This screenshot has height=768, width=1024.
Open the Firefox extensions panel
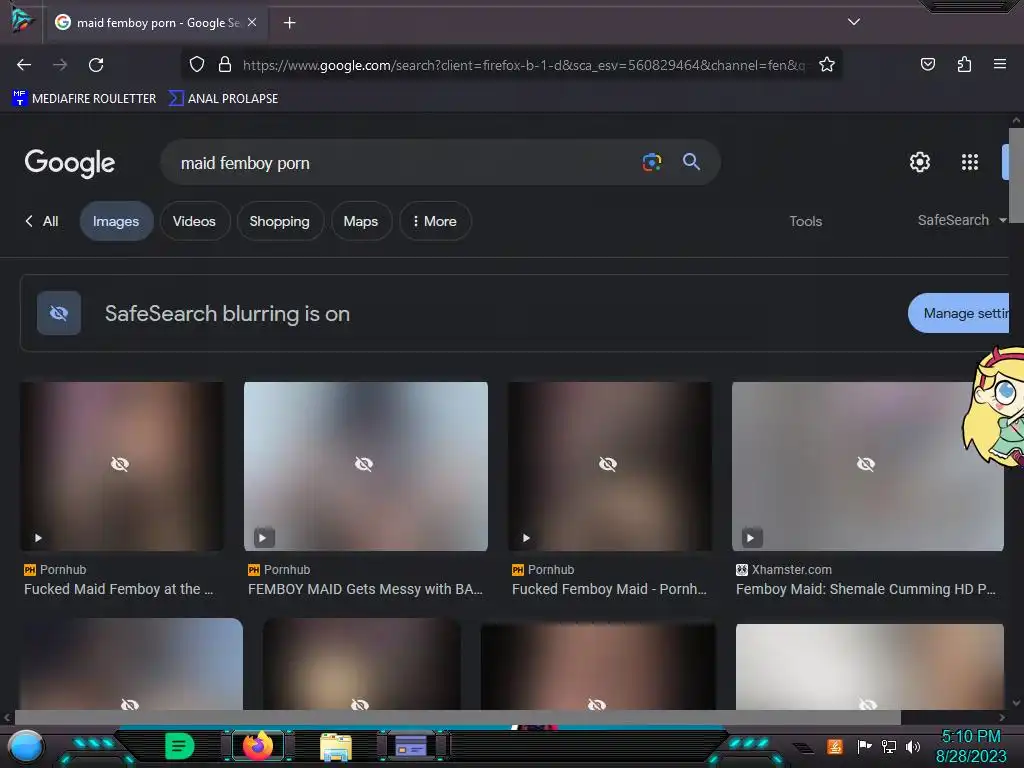[964, 65]
